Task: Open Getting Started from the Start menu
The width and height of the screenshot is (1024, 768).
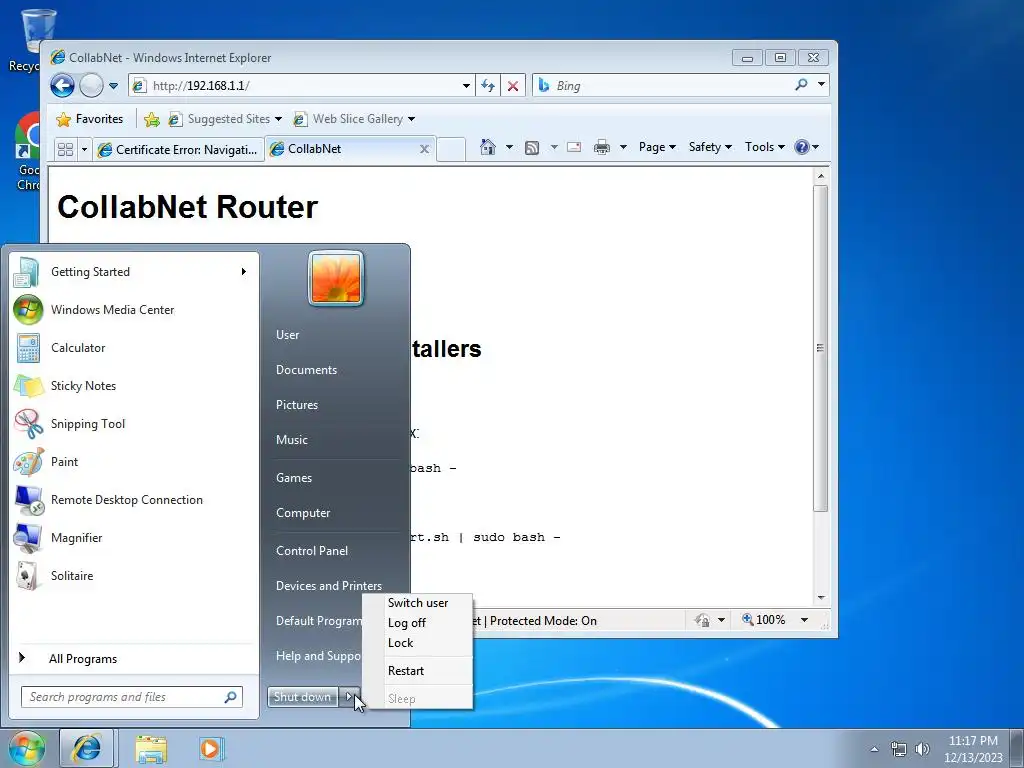Action: coord(133,272)
